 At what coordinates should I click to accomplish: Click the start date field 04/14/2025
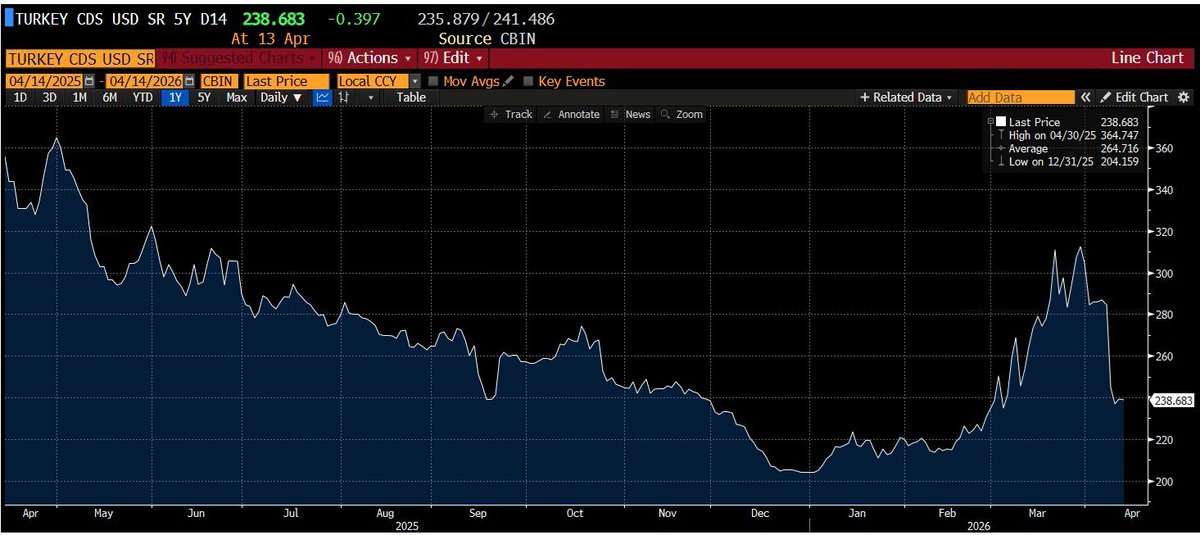45,81
